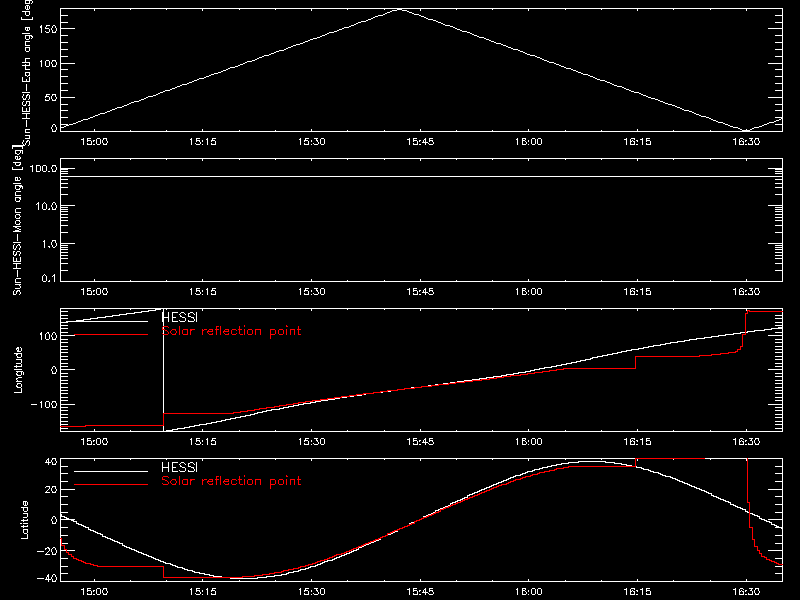The image size is (800, 600).
Task: Click 16:30 under the Earth angle plot
Action: click(x=746, y=142)
